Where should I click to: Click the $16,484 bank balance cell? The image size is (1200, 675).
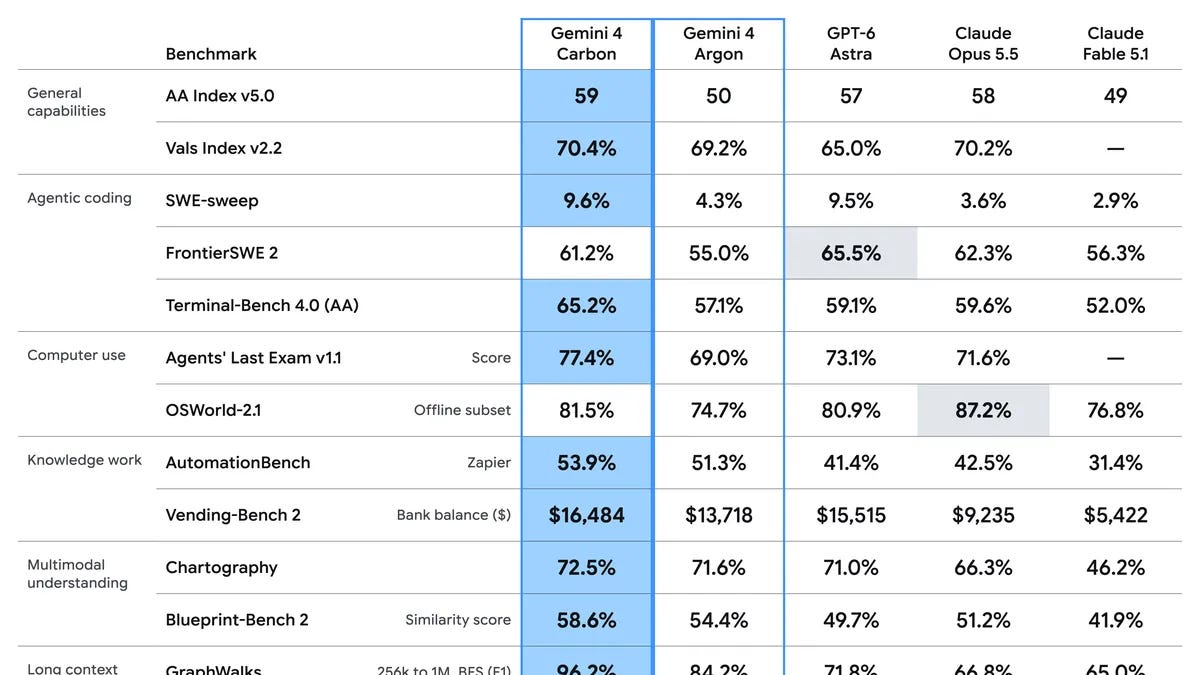tap(587, 515)
